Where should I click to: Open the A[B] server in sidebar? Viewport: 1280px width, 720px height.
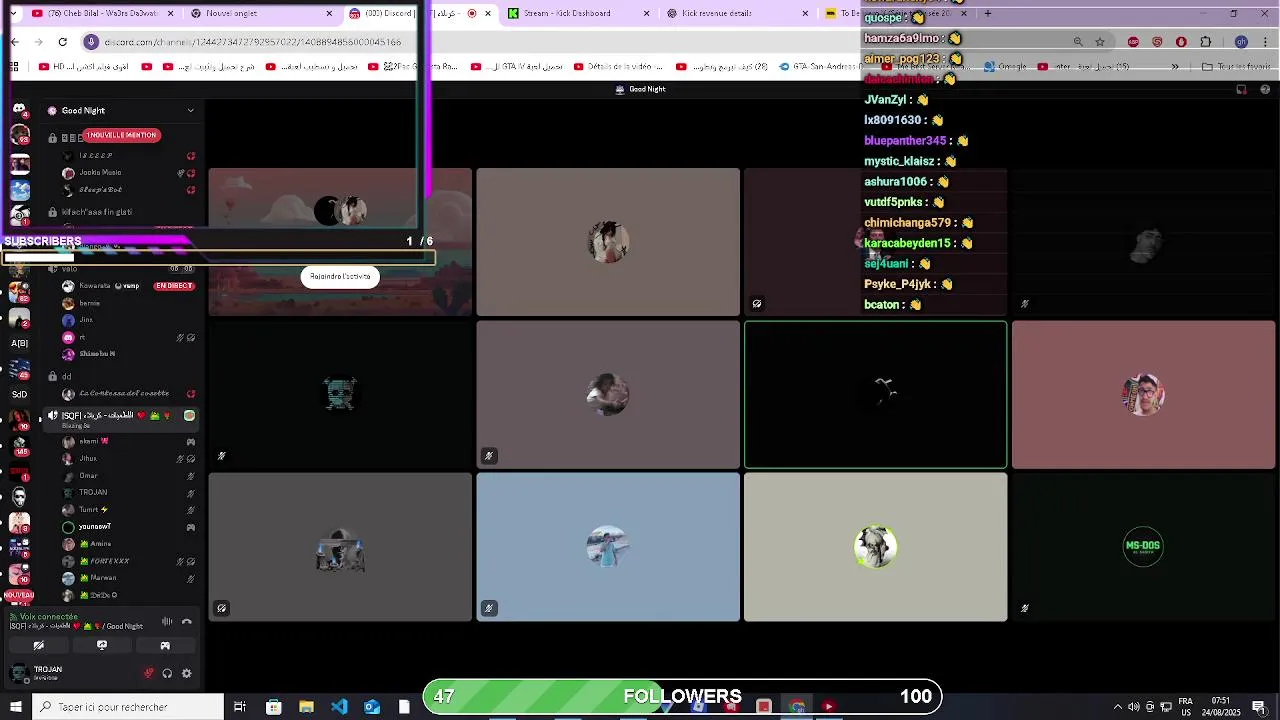point(19,343)
